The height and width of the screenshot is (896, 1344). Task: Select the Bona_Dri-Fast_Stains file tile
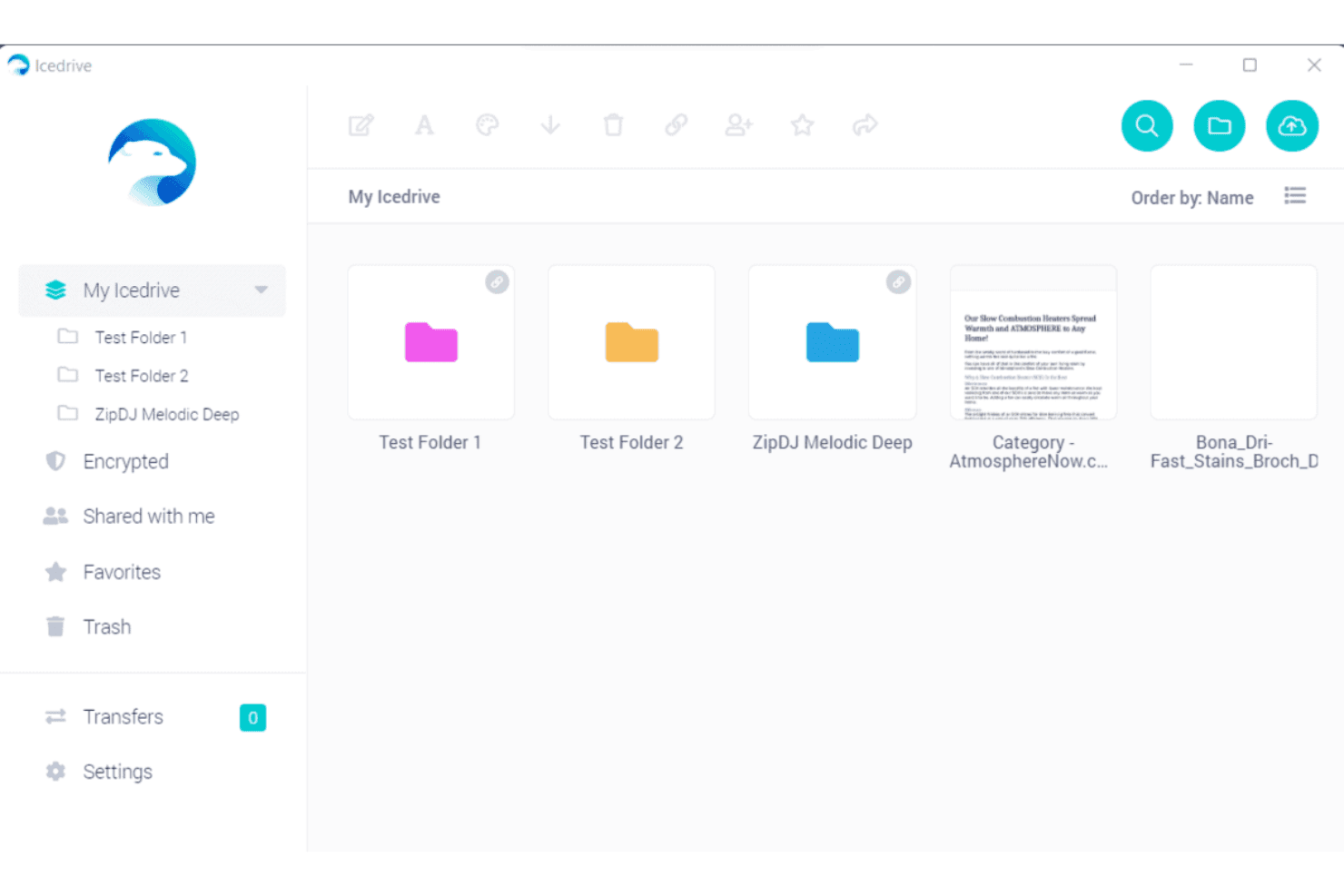coord(1234,342)
